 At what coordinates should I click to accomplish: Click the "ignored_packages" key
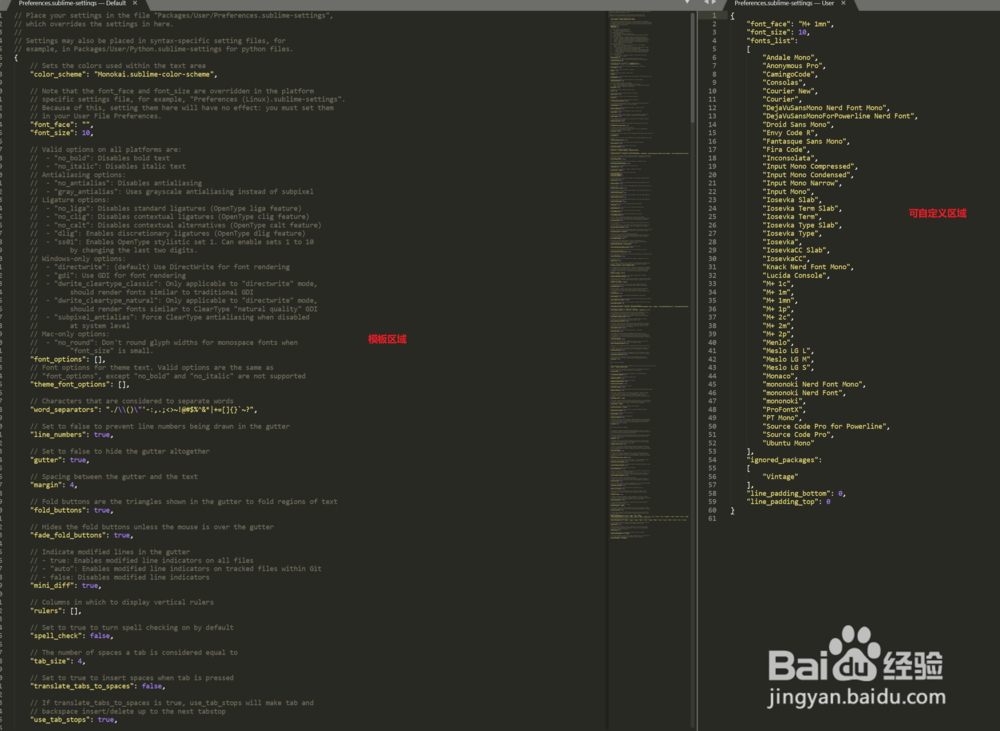(784, 460)
